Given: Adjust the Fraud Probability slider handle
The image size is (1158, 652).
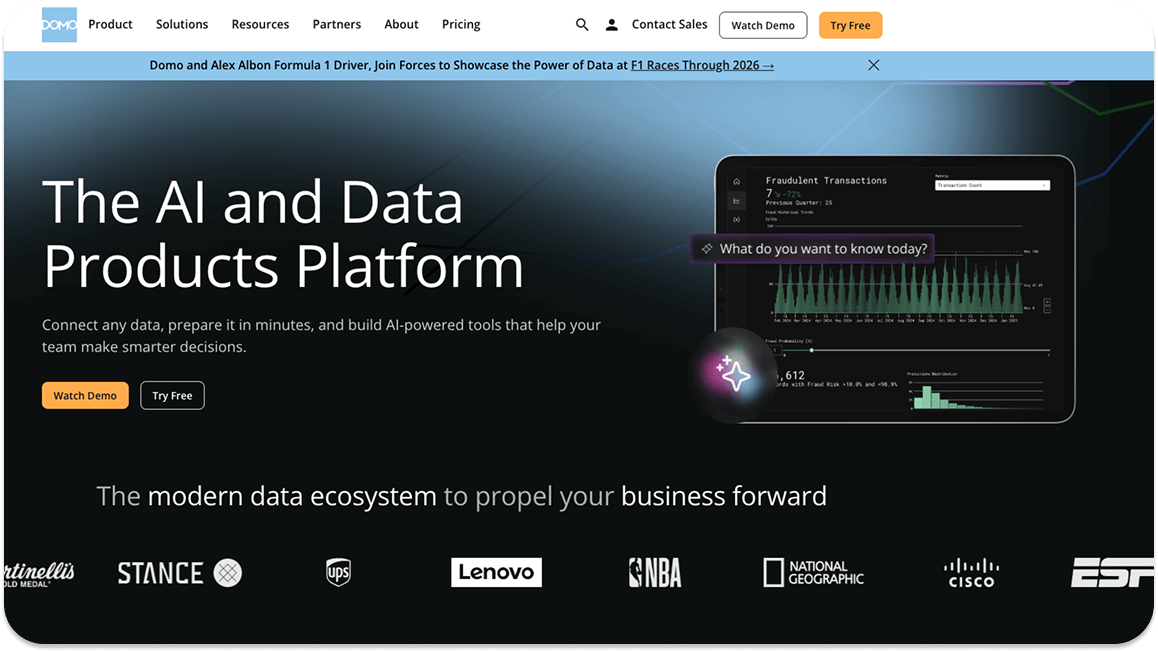Looking at the screenshot, I should [x=812, y=351].
